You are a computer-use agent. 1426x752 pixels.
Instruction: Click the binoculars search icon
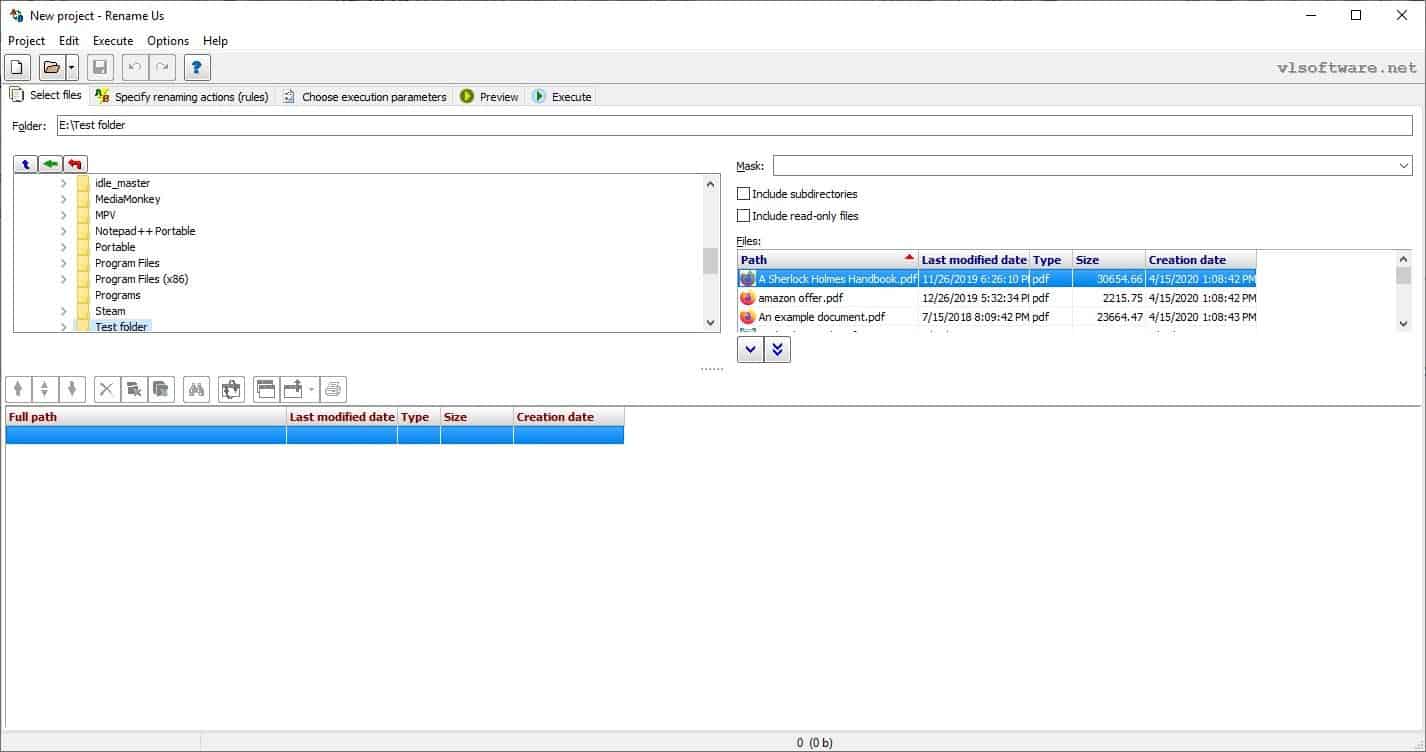196,389
